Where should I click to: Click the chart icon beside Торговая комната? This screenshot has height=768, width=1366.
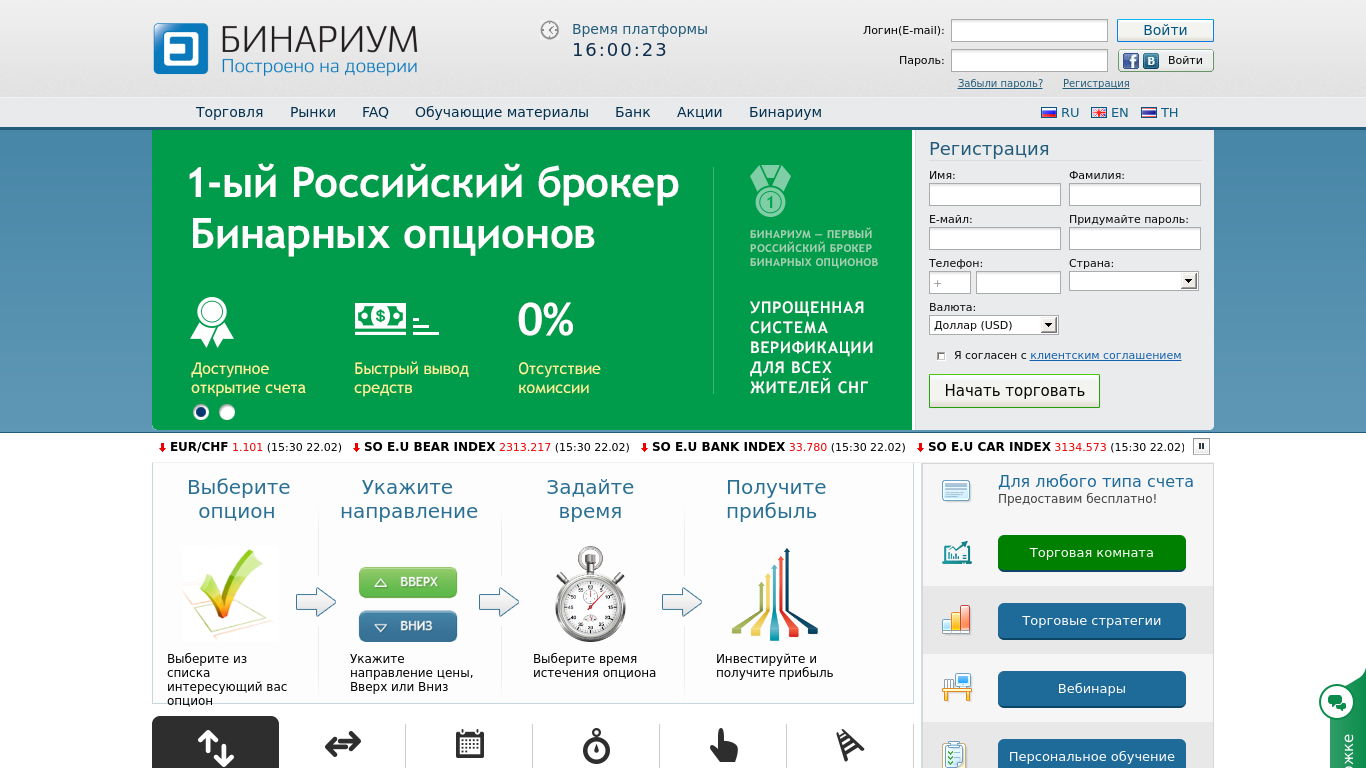(x=957, y=552)
